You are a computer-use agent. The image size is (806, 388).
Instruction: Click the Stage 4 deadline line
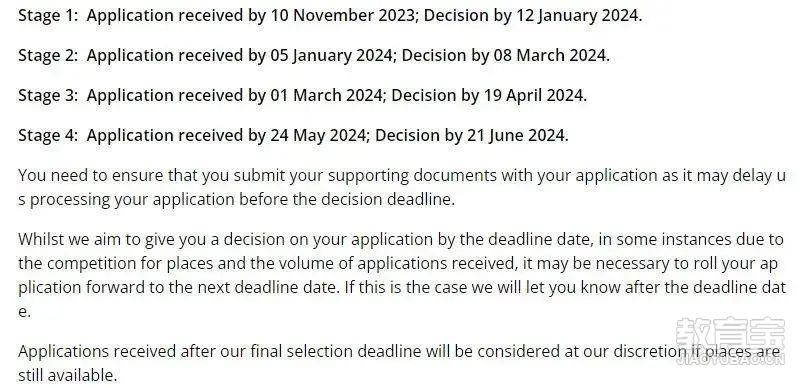coord(293,136)
